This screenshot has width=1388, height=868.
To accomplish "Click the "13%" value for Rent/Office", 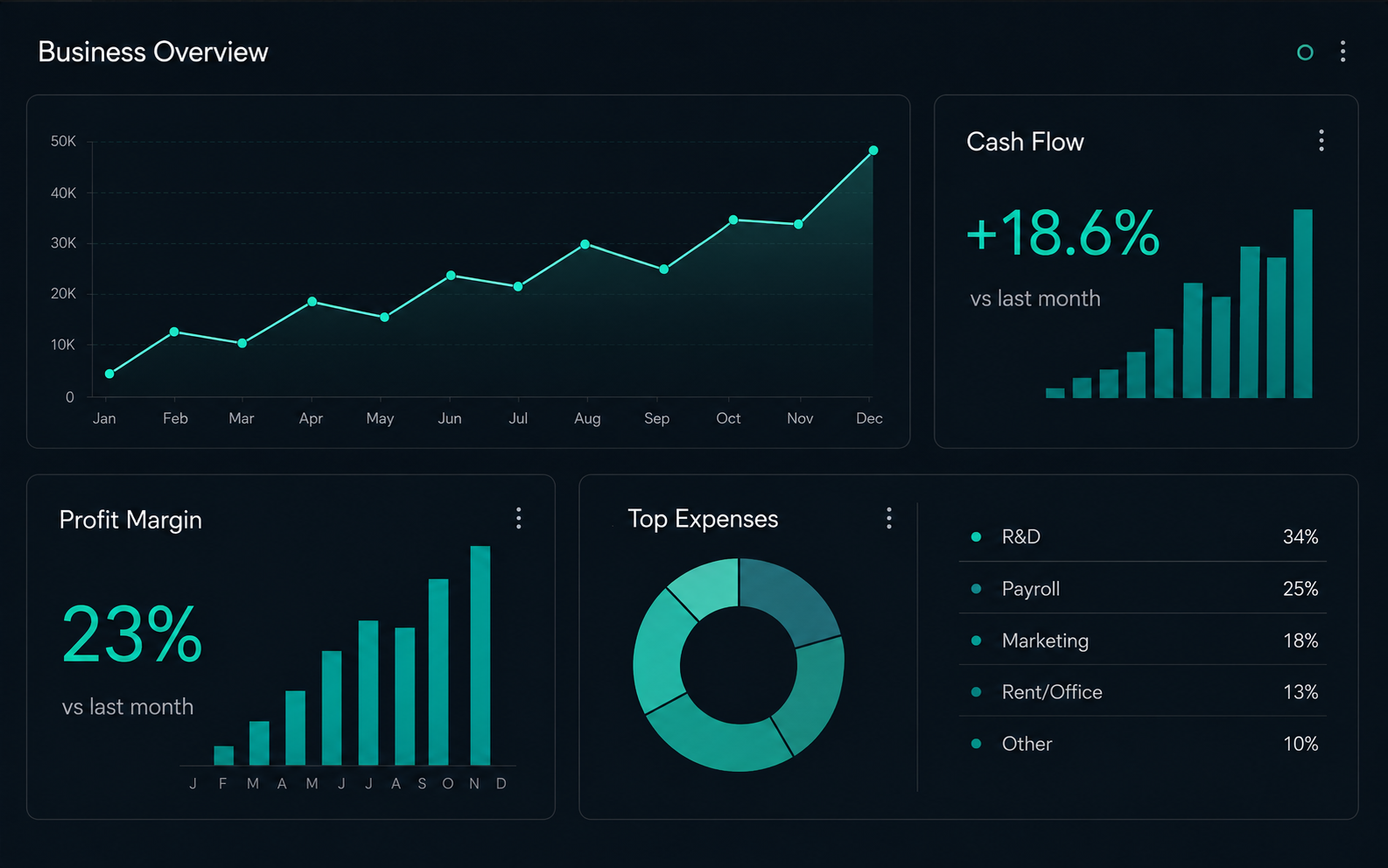I will point(1300,692).
